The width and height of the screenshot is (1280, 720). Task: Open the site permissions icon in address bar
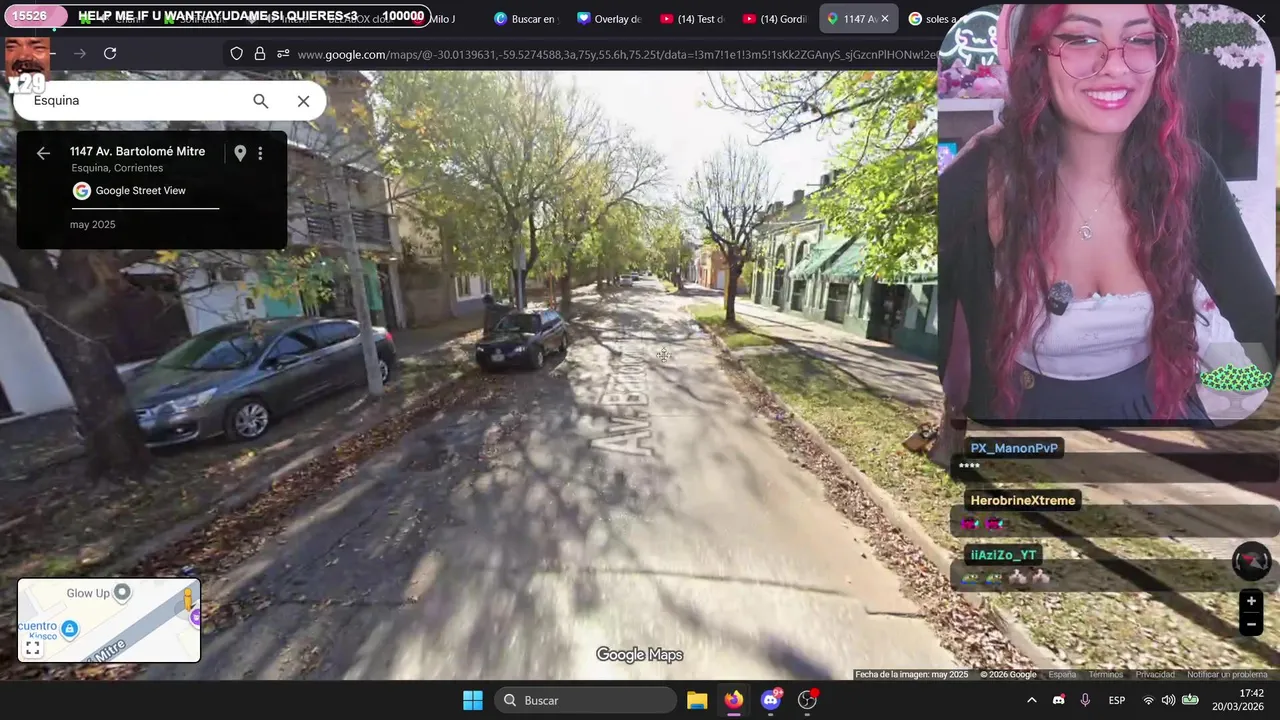pos(283,54)
